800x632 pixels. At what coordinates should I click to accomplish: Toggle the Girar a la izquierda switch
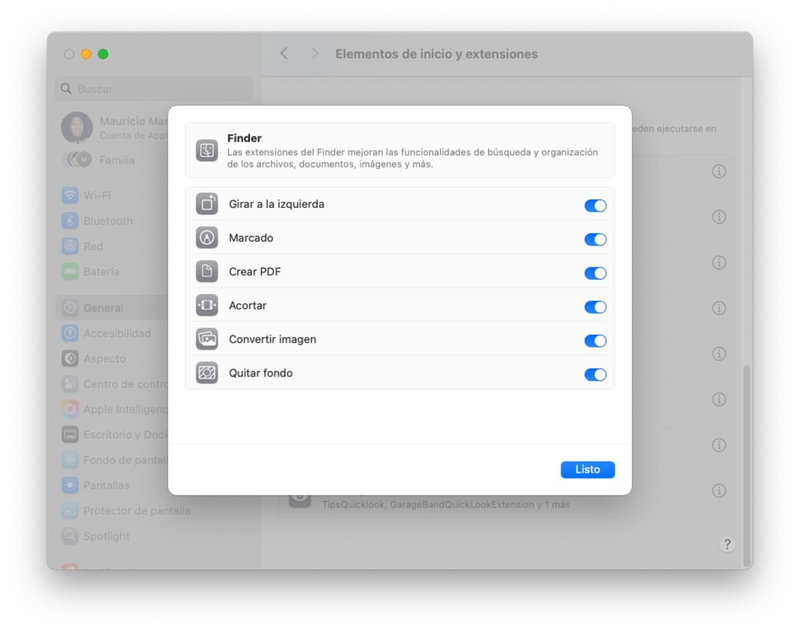[x=595, y=206]
